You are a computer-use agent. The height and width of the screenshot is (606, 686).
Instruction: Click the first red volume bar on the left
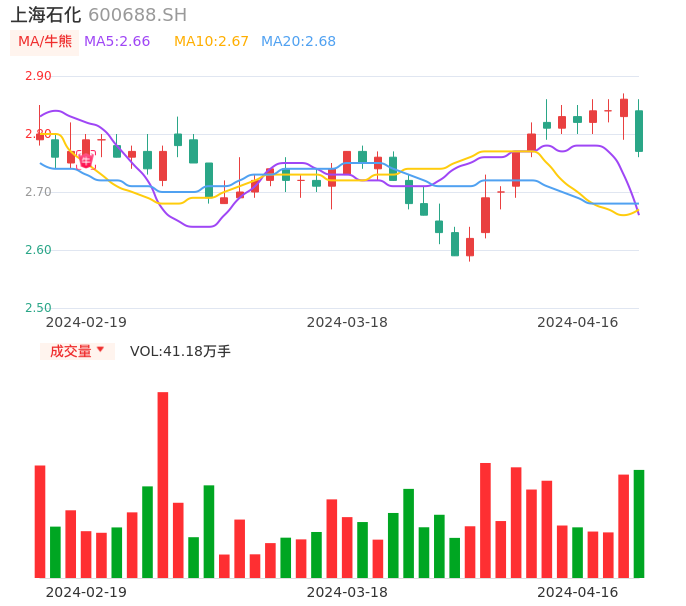click(40, 521)
